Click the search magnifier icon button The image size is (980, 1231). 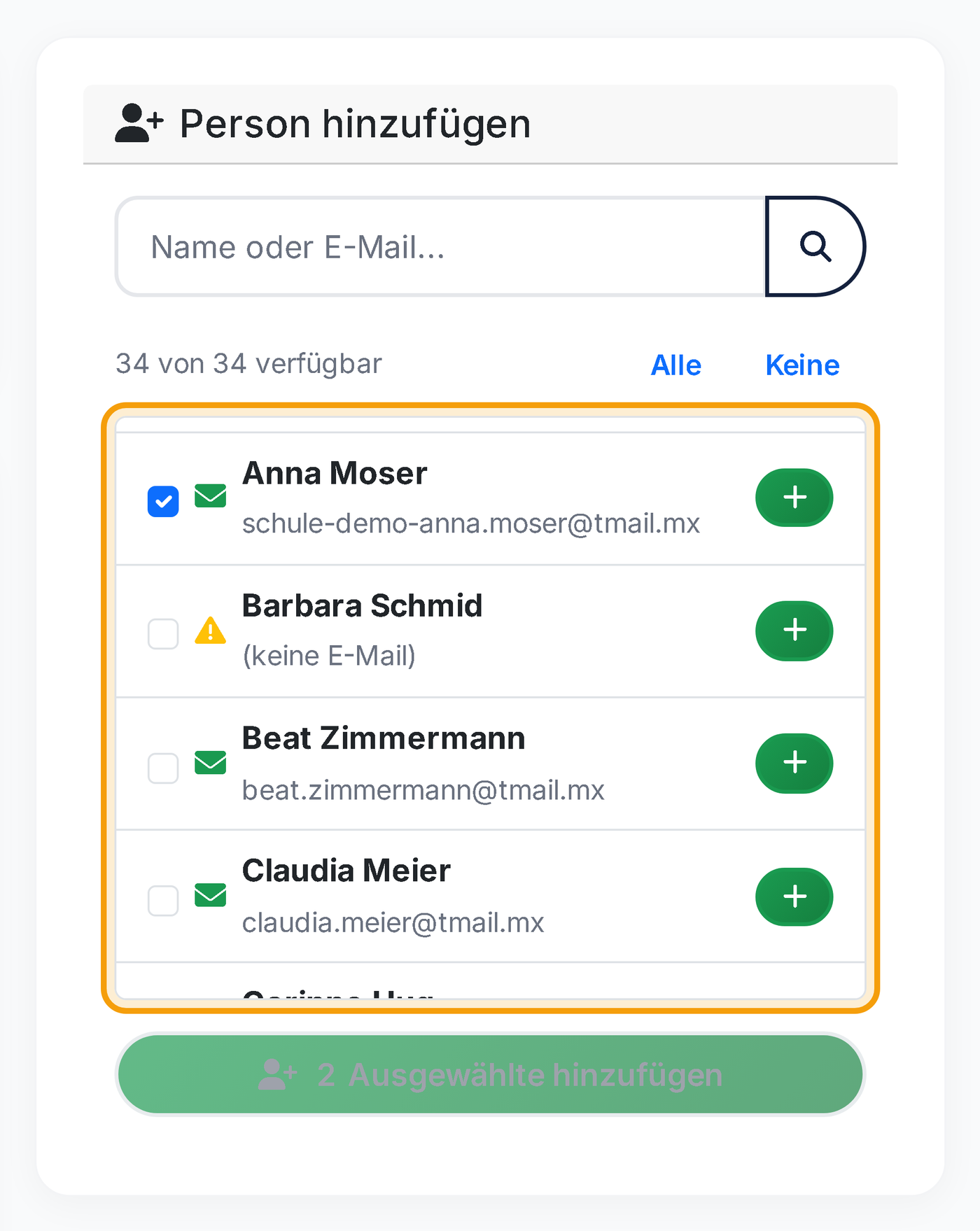tap(815, 246)
